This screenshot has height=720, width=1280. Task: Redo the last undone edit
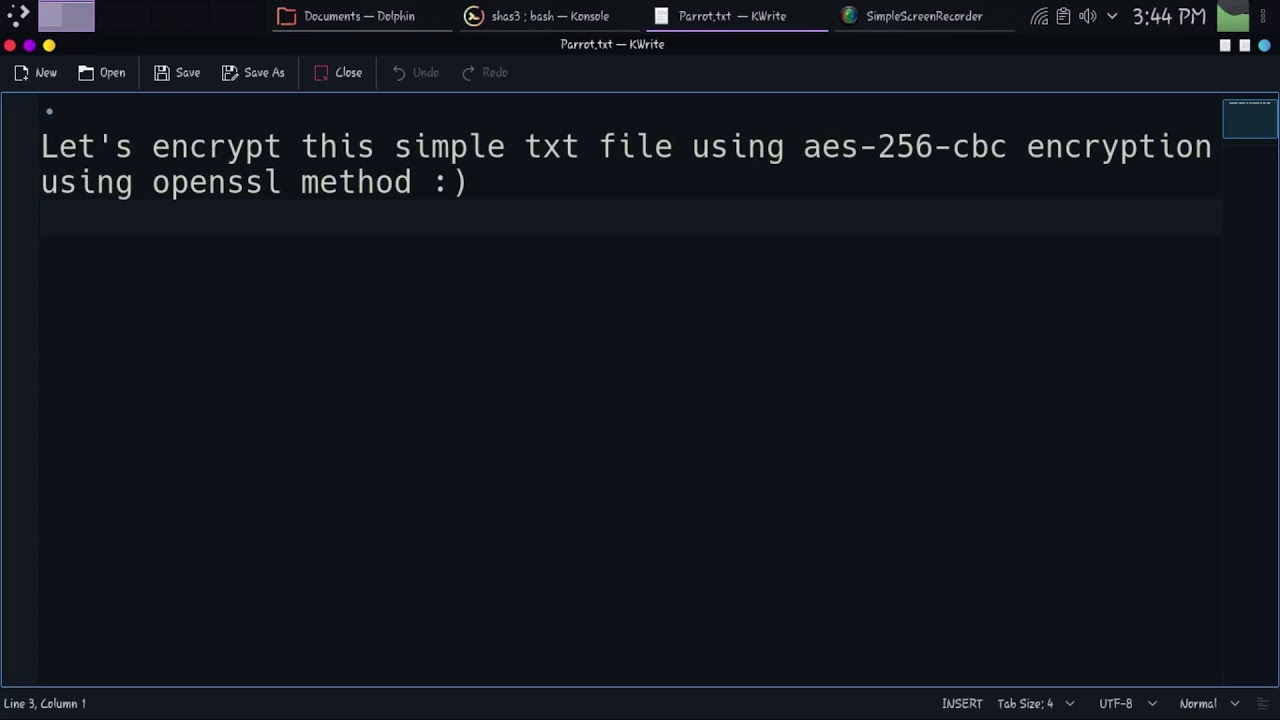point(485,73)
